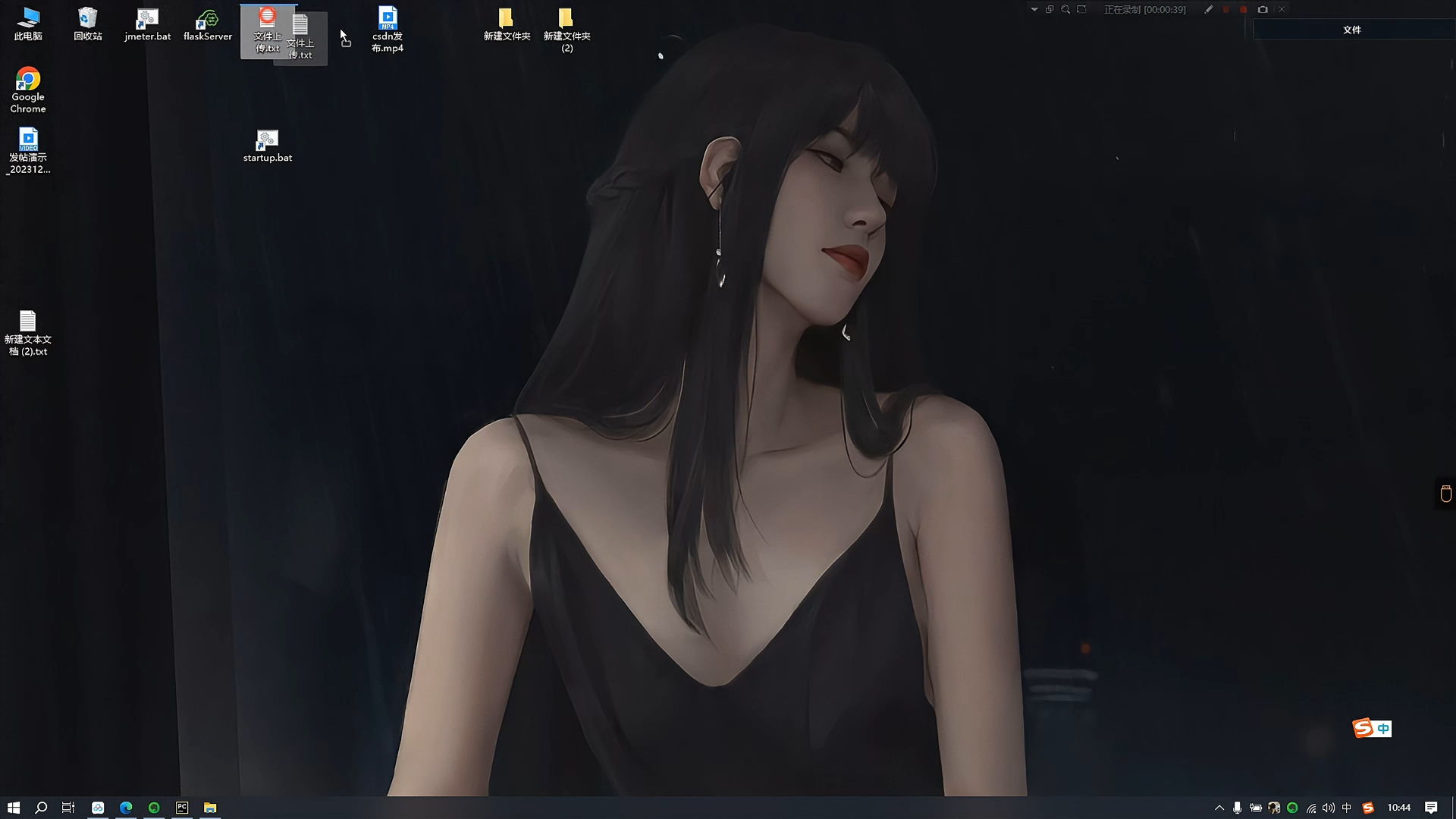Click the mouse-shaped widget at right edge

tap(1445, 494)
